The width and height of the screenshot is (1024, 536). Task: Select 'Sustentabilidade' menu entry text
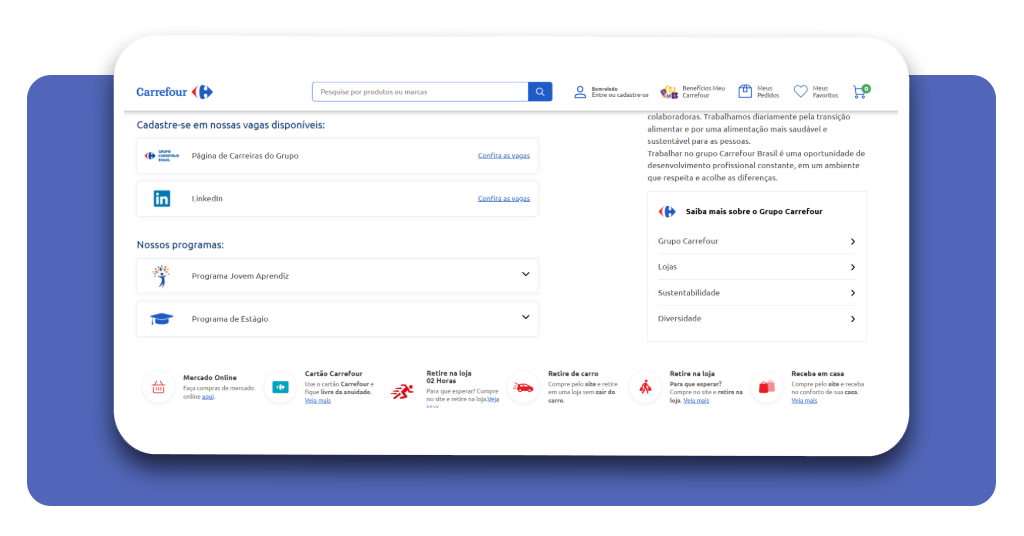coord(688,292)
